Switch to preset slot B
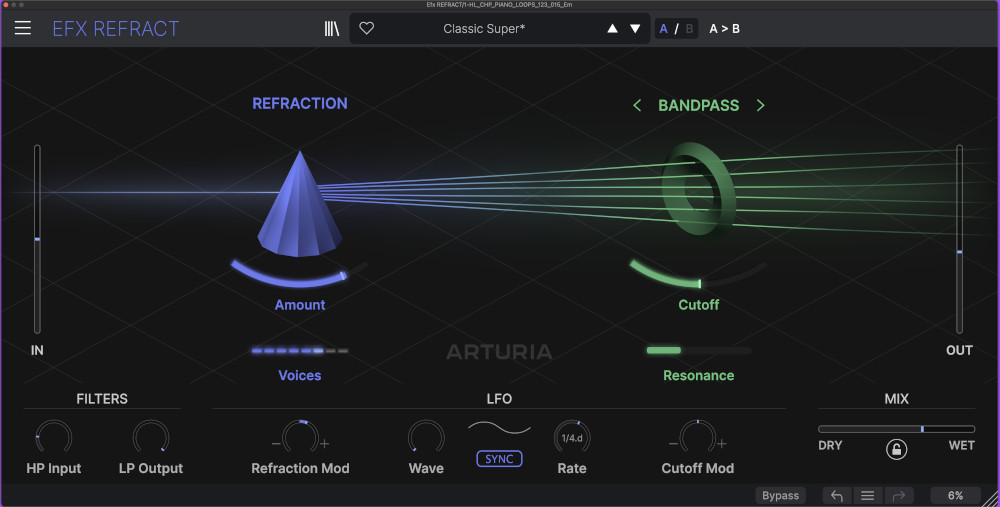Viewport: 1000px width, 507px height. 689,29
